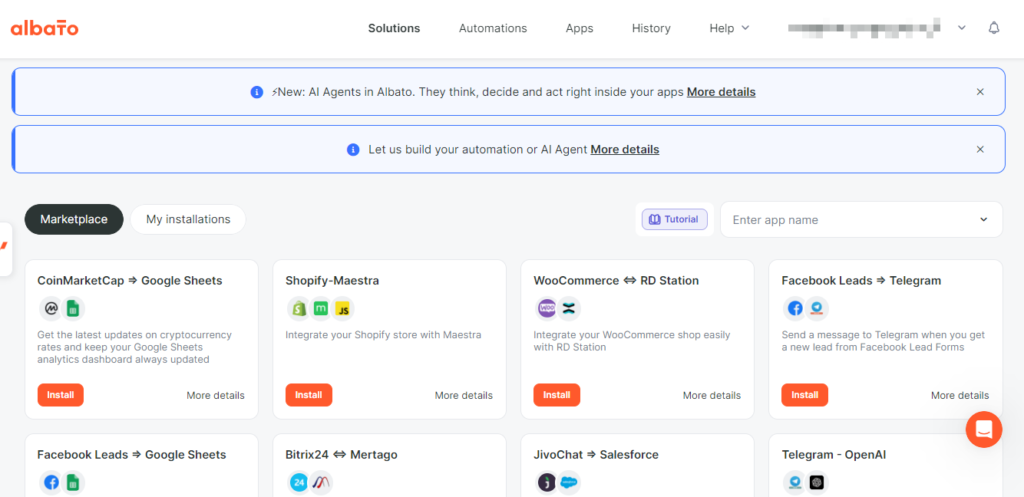Screen dimensions: 1024x497
Task: Open History in top navigation
Action: pos(651,28)
